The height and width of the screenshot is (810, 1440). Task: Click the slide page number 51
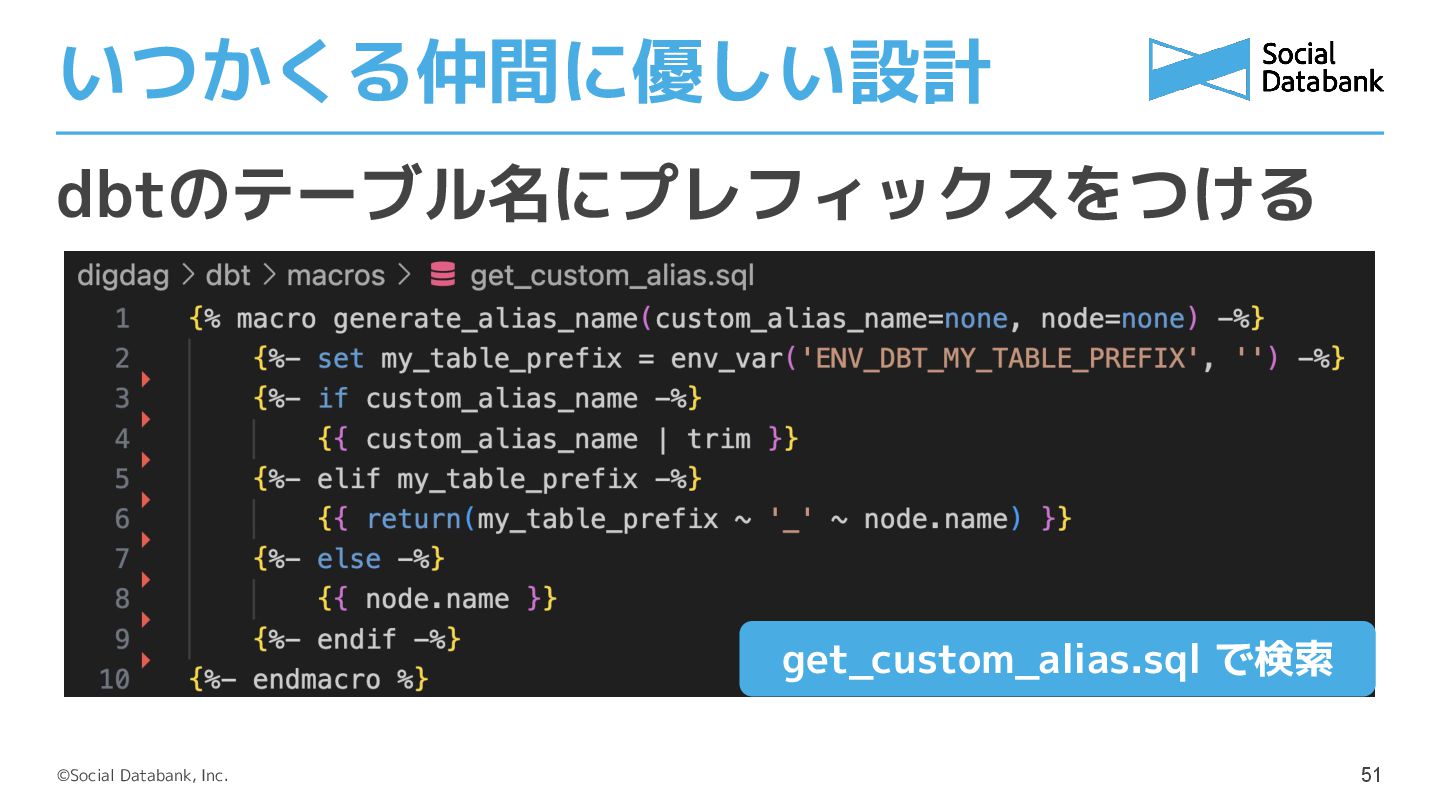pos(1371,775)
